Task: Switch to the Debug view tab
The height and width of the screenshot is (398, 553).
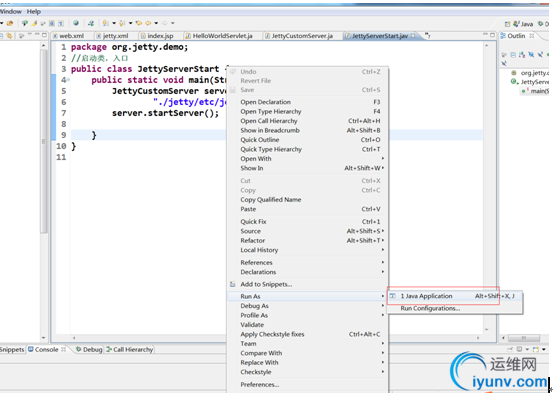Action: 89,349
